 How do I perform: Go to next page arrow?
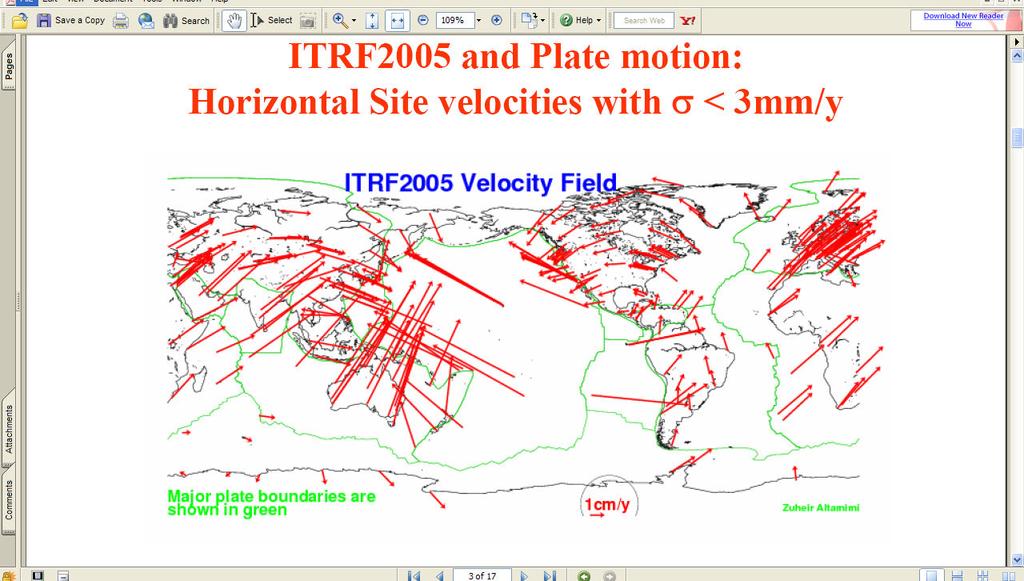(524, 575)
